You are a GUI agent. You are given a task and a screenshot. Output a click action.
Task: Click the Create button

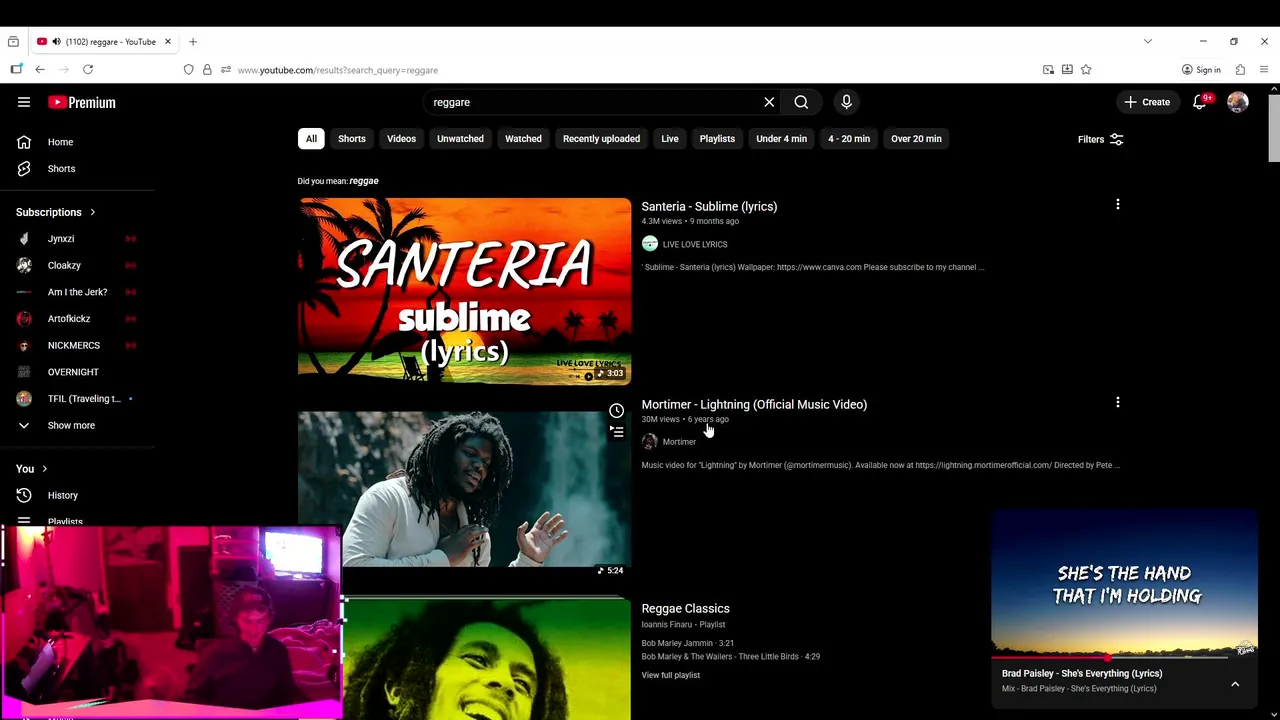1146,102
